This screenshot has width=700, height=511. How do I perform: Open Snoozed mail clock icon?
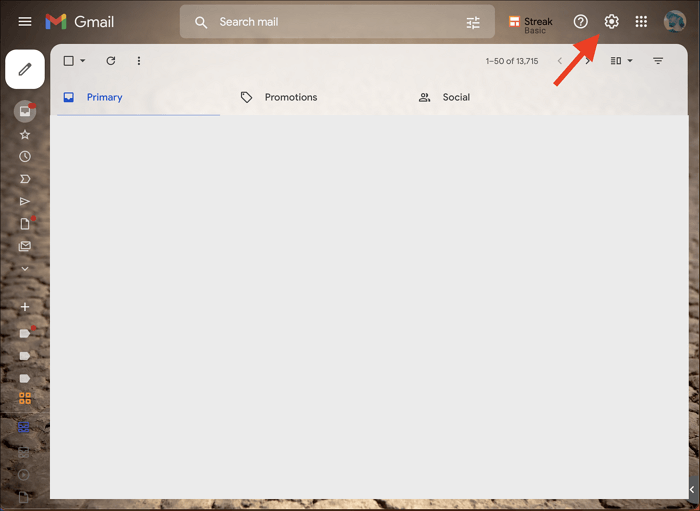(25, 156)
